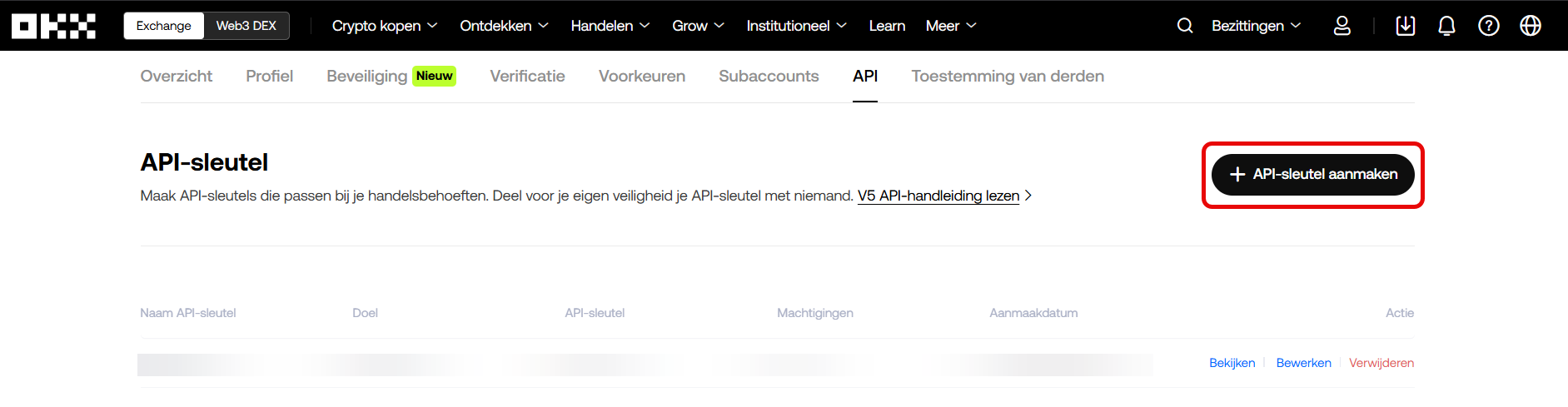1568x407 pixels.
Task: Expand the Handelen menu
Action: pyautogui.click(x=610, y=26)
